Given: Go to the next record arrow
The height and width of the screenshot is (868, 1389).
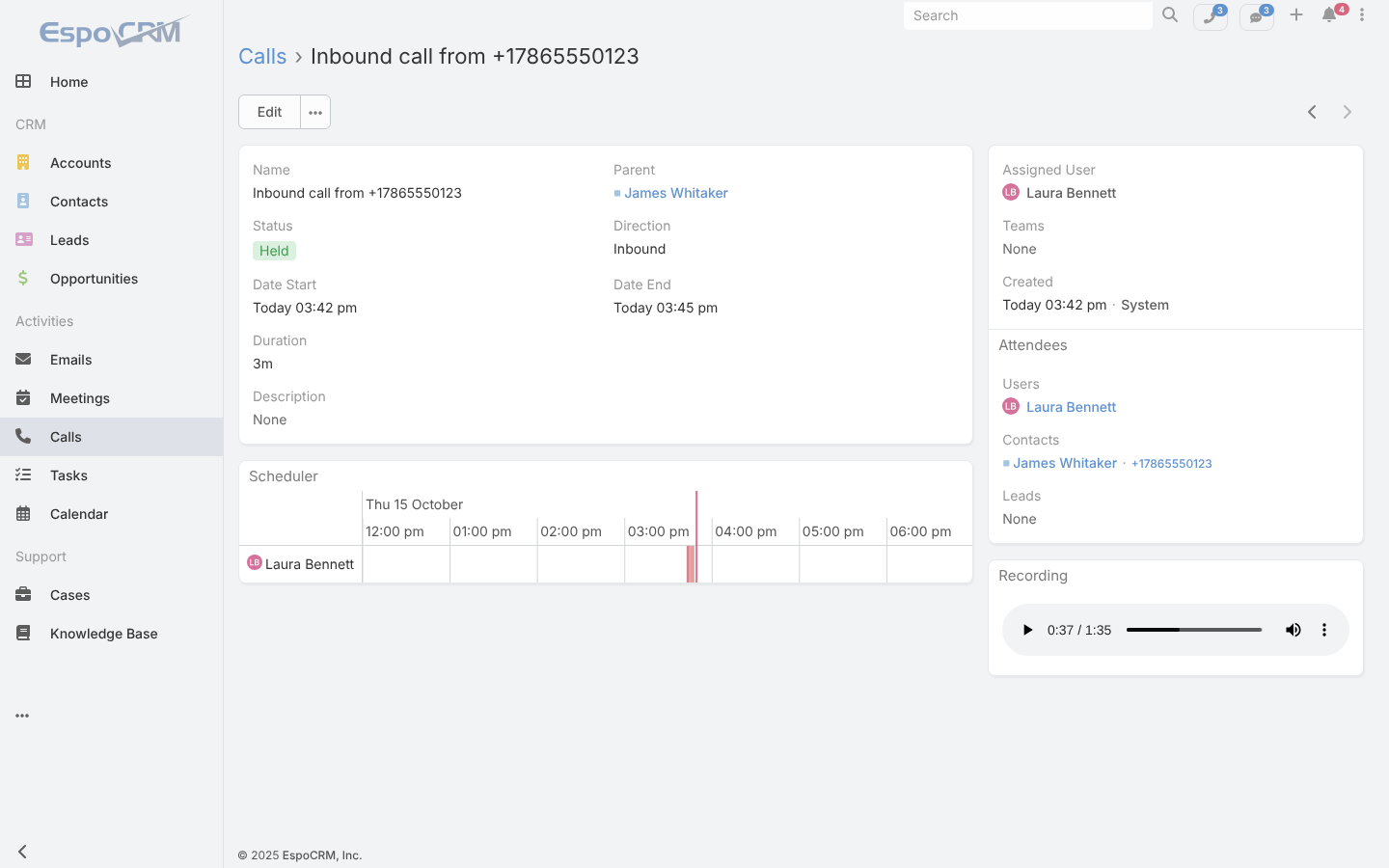Looking at the screenshot, I should tap(1348, 112).
